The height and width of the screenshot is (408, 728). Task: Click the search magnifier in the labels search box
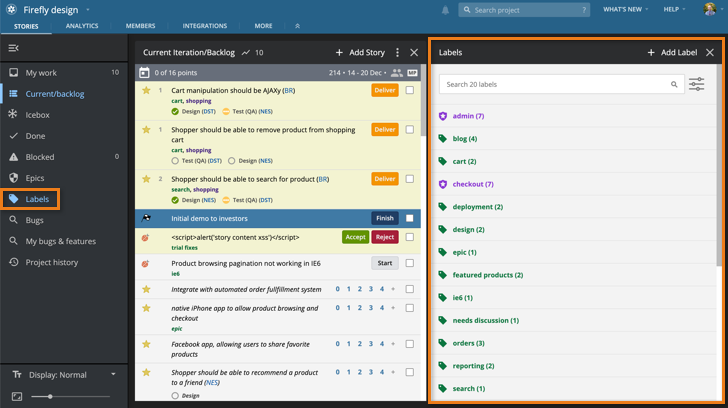(x=674, y=84)
